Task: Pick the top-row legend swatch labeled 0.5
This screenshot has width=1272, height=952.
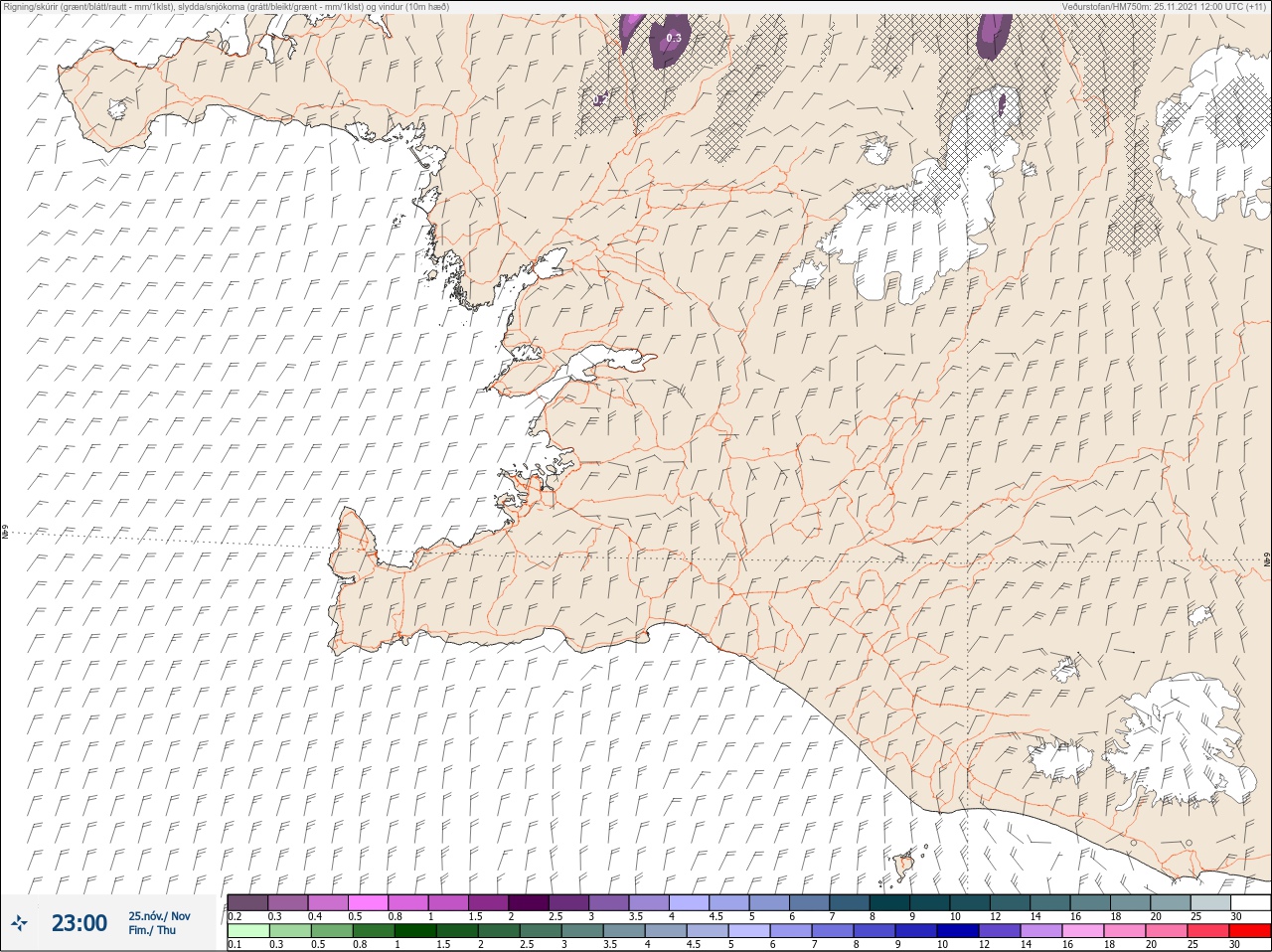Action: pyautogui.click(x=368, y=902)
